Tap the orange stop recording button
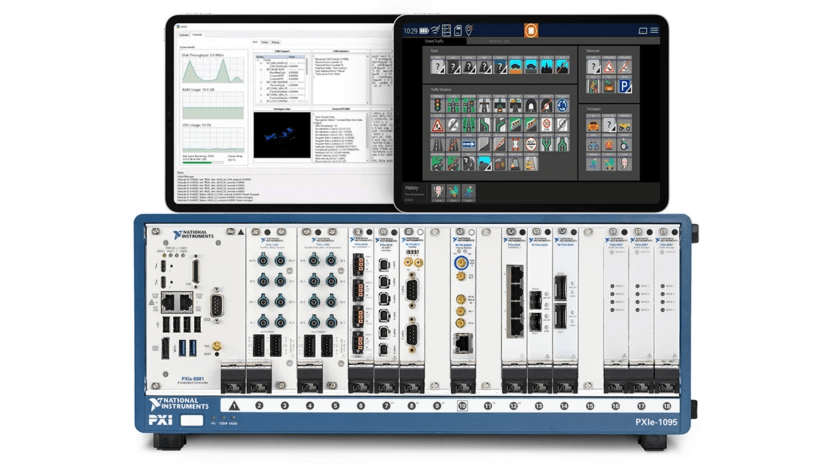Screen dimensions: 832x468 click(x=531, y=30)
